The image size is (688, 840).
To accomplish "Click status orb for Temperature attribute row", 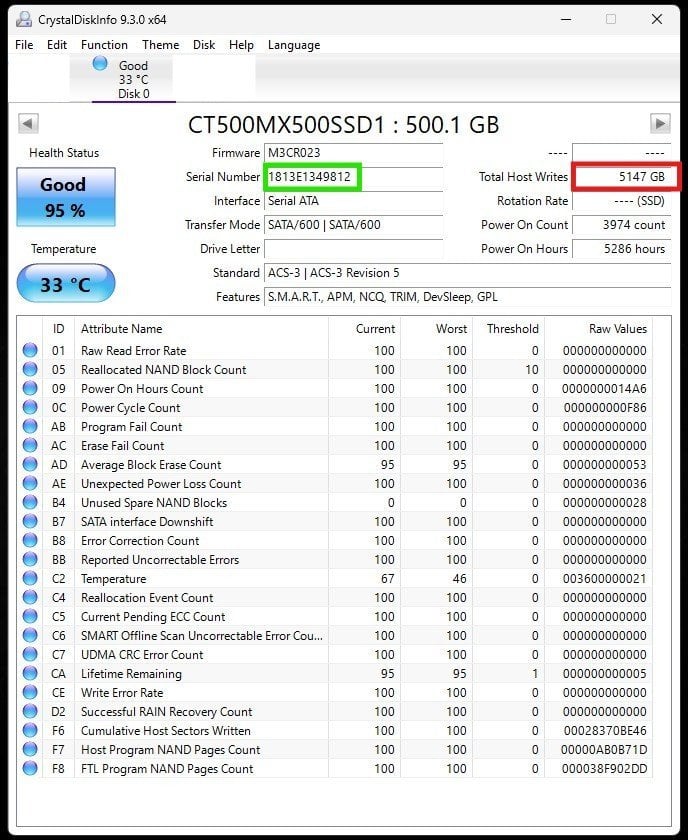I will 30,579.
